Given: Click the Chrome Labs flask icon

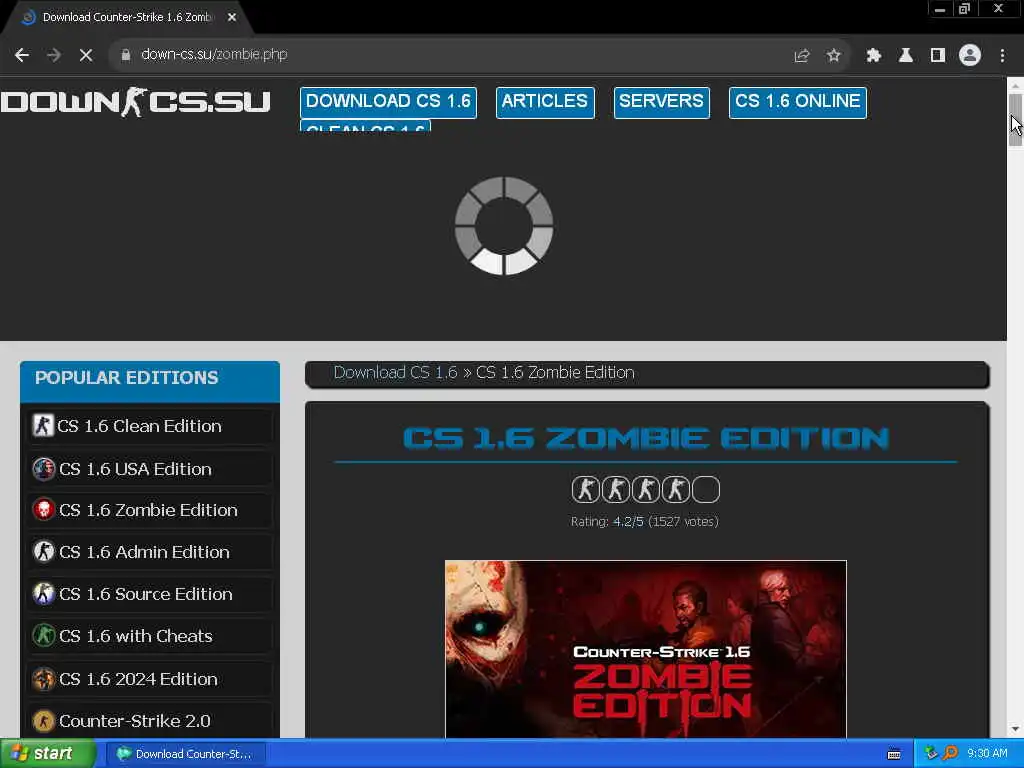Looking at the screenshot, I should [906, 56].
